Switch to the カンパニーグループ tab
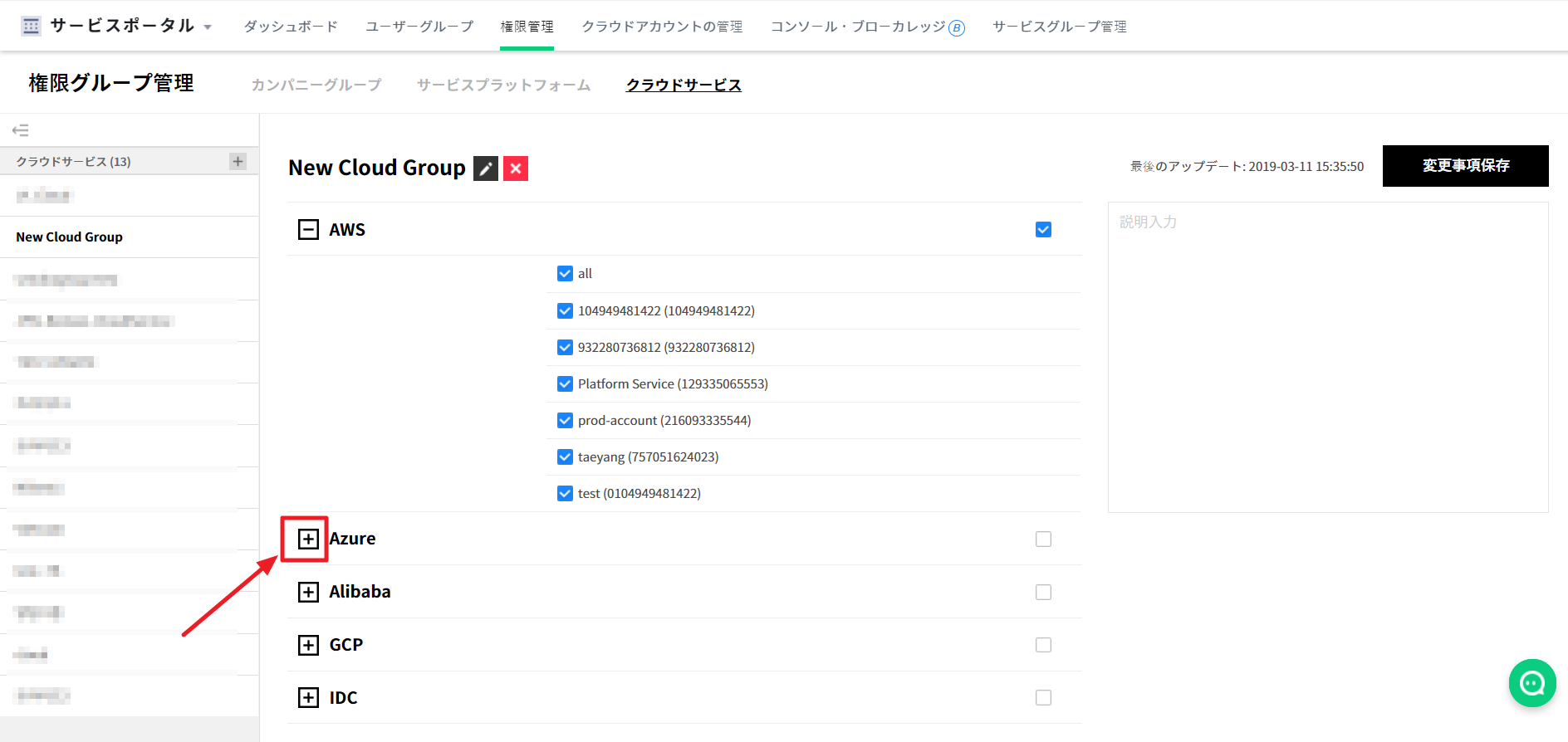The image size is (1568, 742). 316,85
